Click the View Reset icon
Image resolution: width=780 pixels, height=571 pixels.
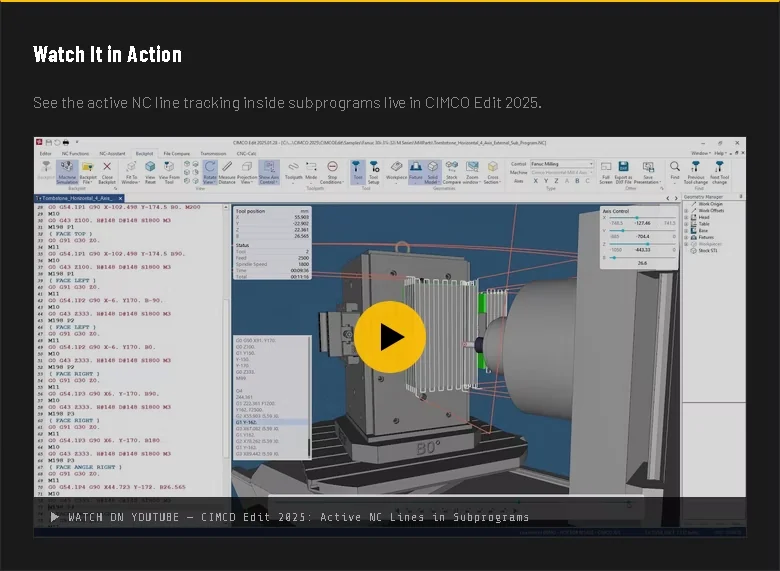click(x=150, y=172)
